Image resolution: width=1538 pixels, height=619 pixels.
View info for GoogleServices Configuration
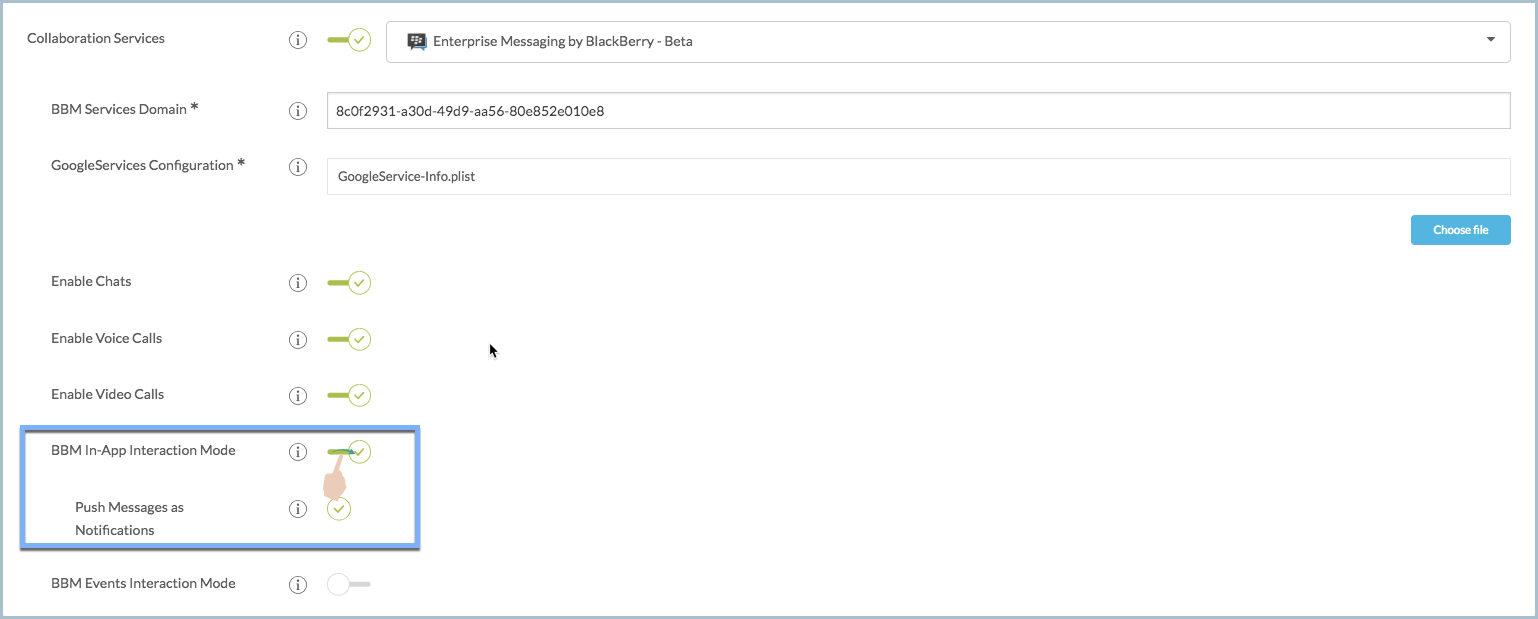pos(297,167)
